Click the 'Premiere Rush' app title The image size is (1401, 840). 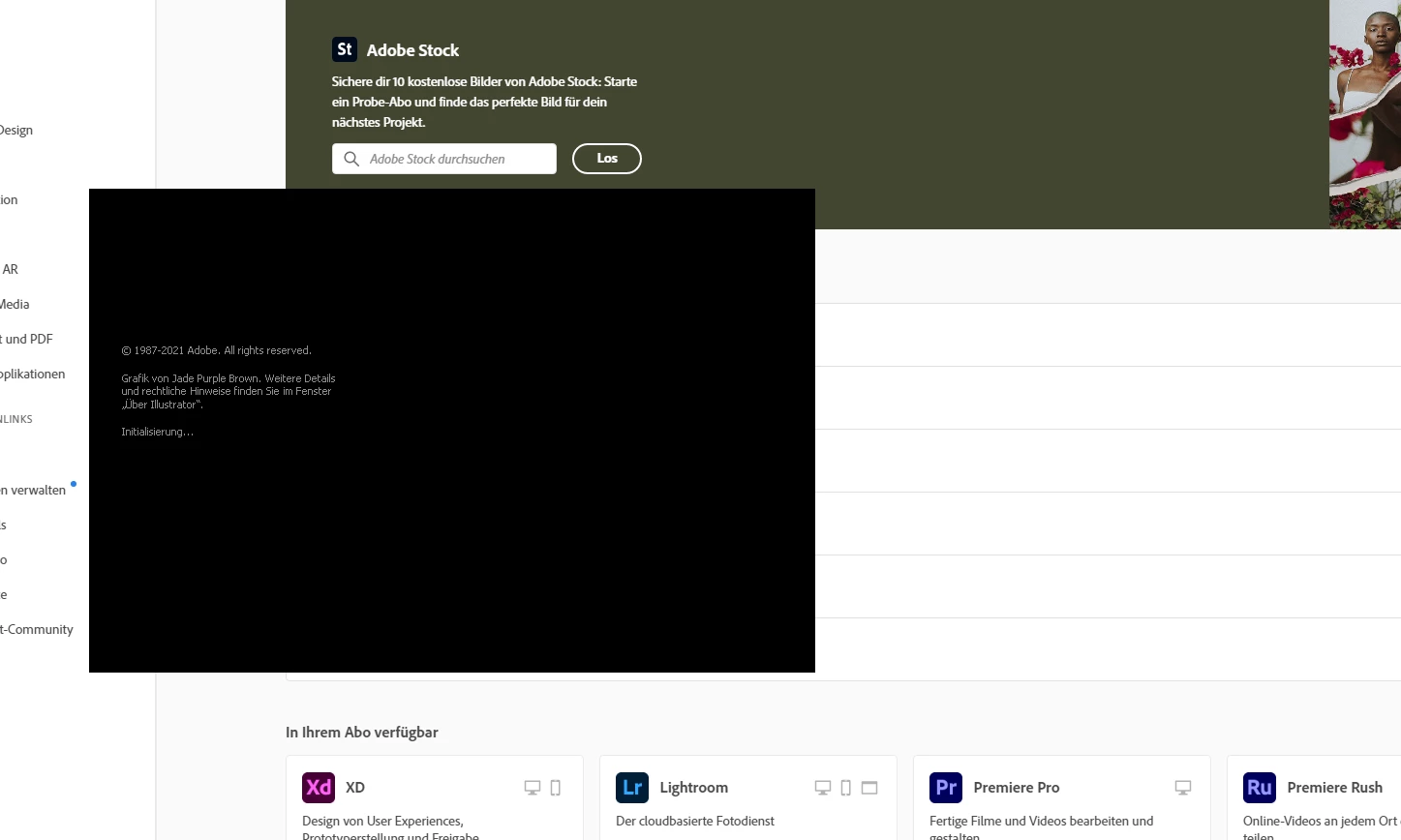point(1335,788)
